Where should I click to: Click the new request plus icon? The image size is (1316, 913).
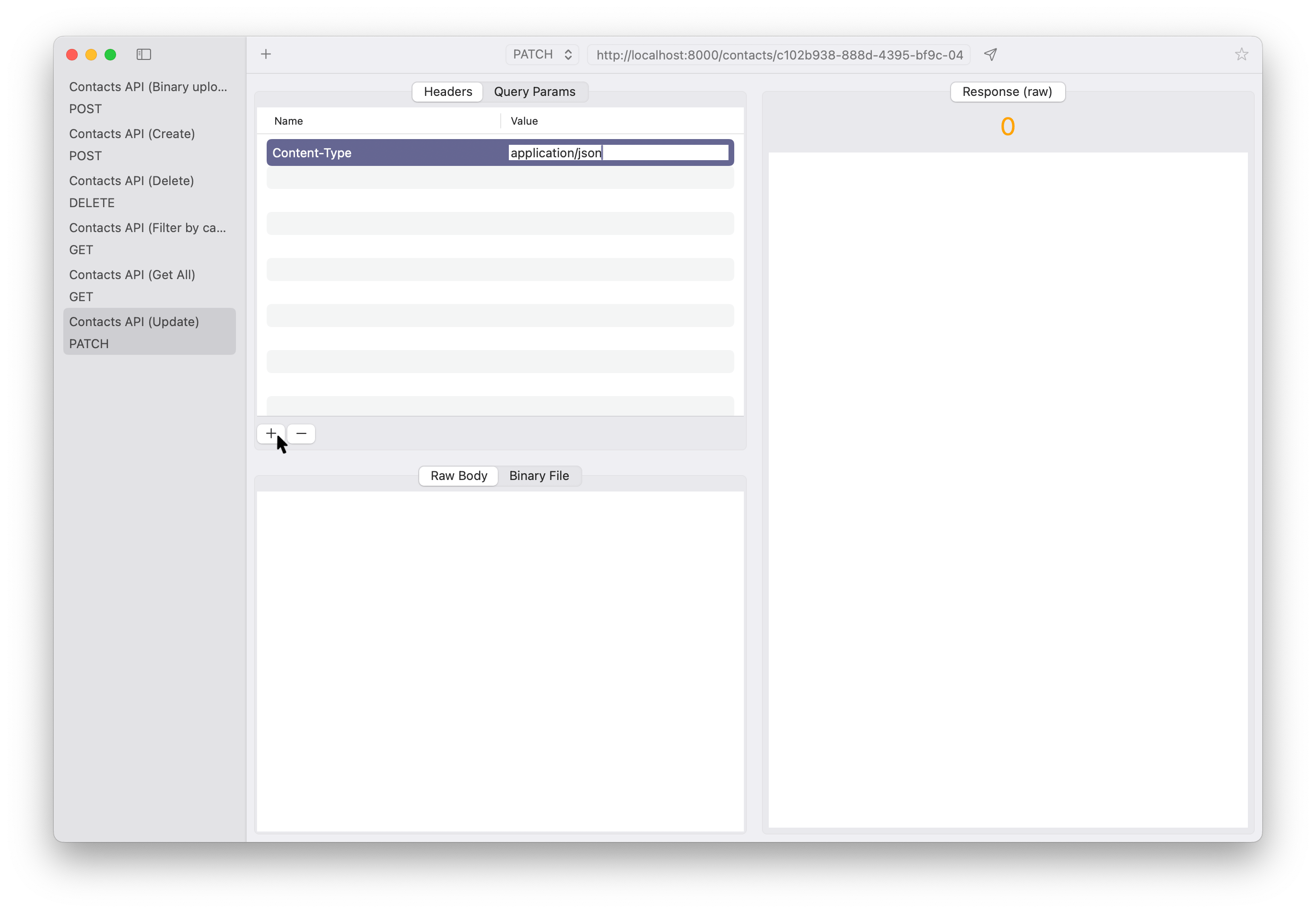click(x=266, y=54)
